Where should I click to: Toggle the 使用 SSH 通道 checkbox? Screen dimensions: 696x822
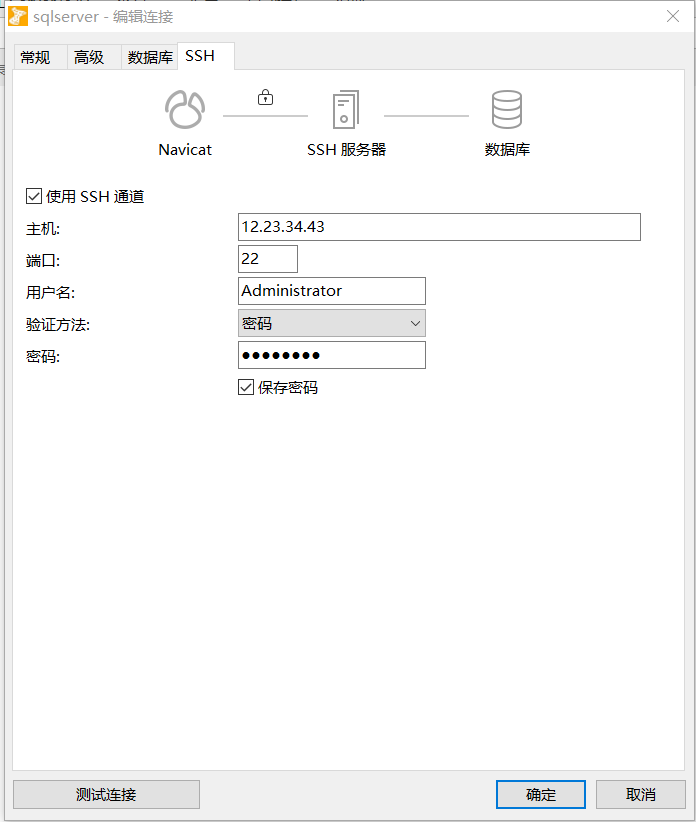34,197
